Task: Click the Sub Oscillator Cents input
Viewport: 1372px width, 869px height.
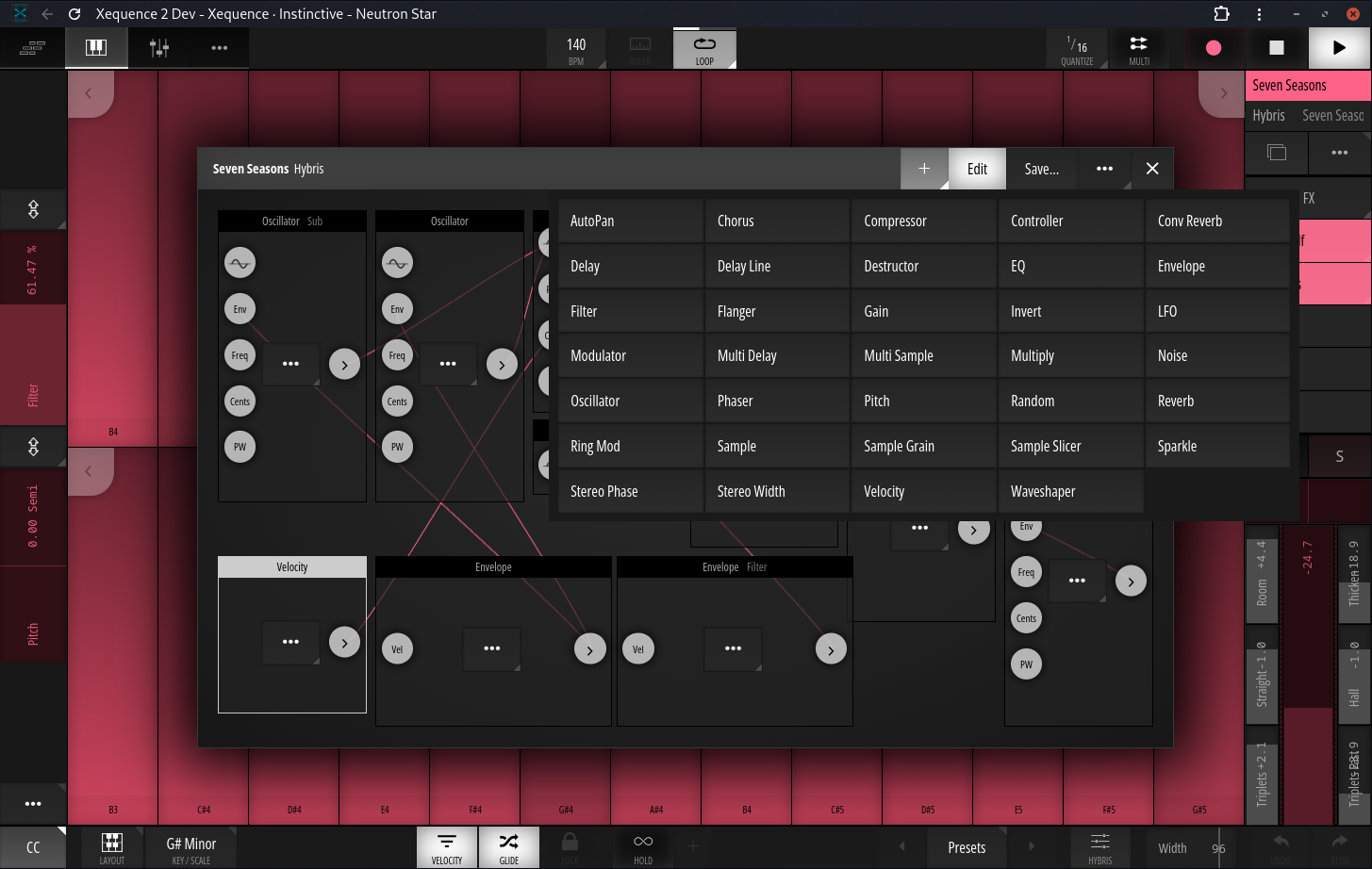Action: point(240,402)
